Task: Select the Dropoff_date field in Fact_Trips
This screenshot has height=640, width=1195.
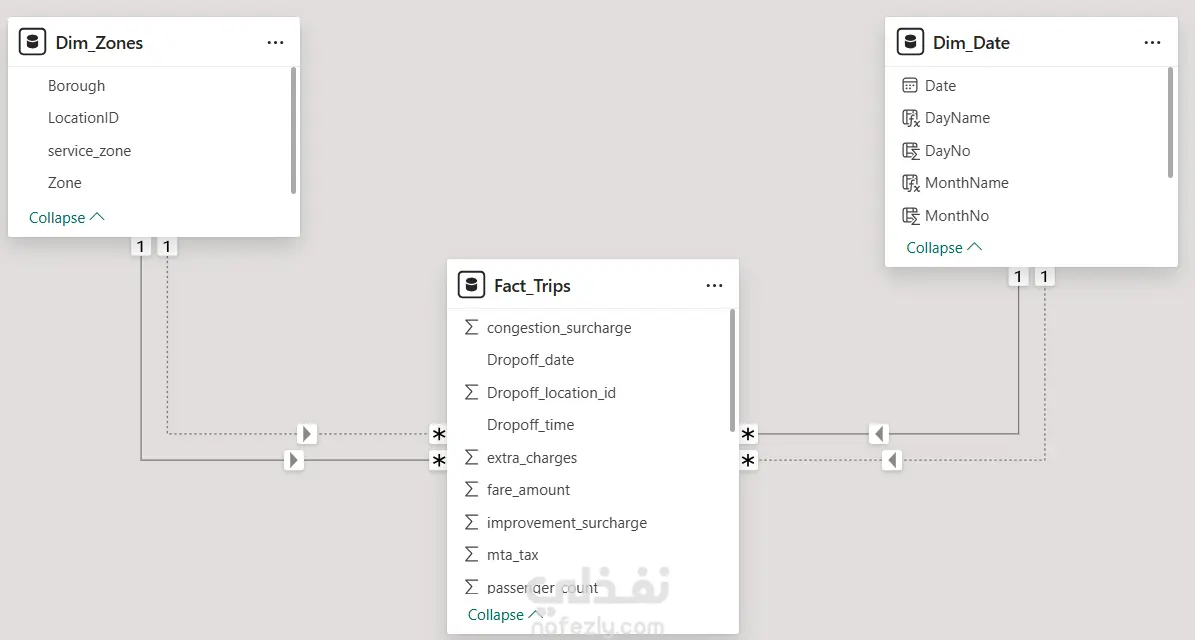Action: pyautogui.click(x=530, y=360)
